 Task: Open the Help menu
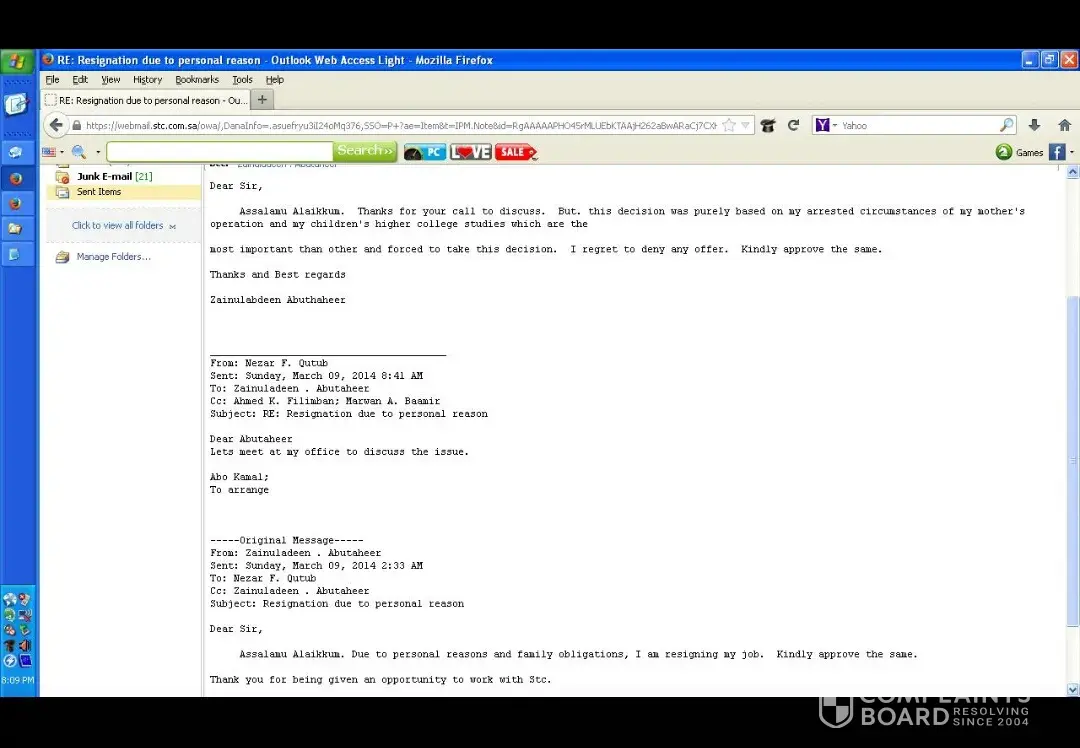coord(275,80)
